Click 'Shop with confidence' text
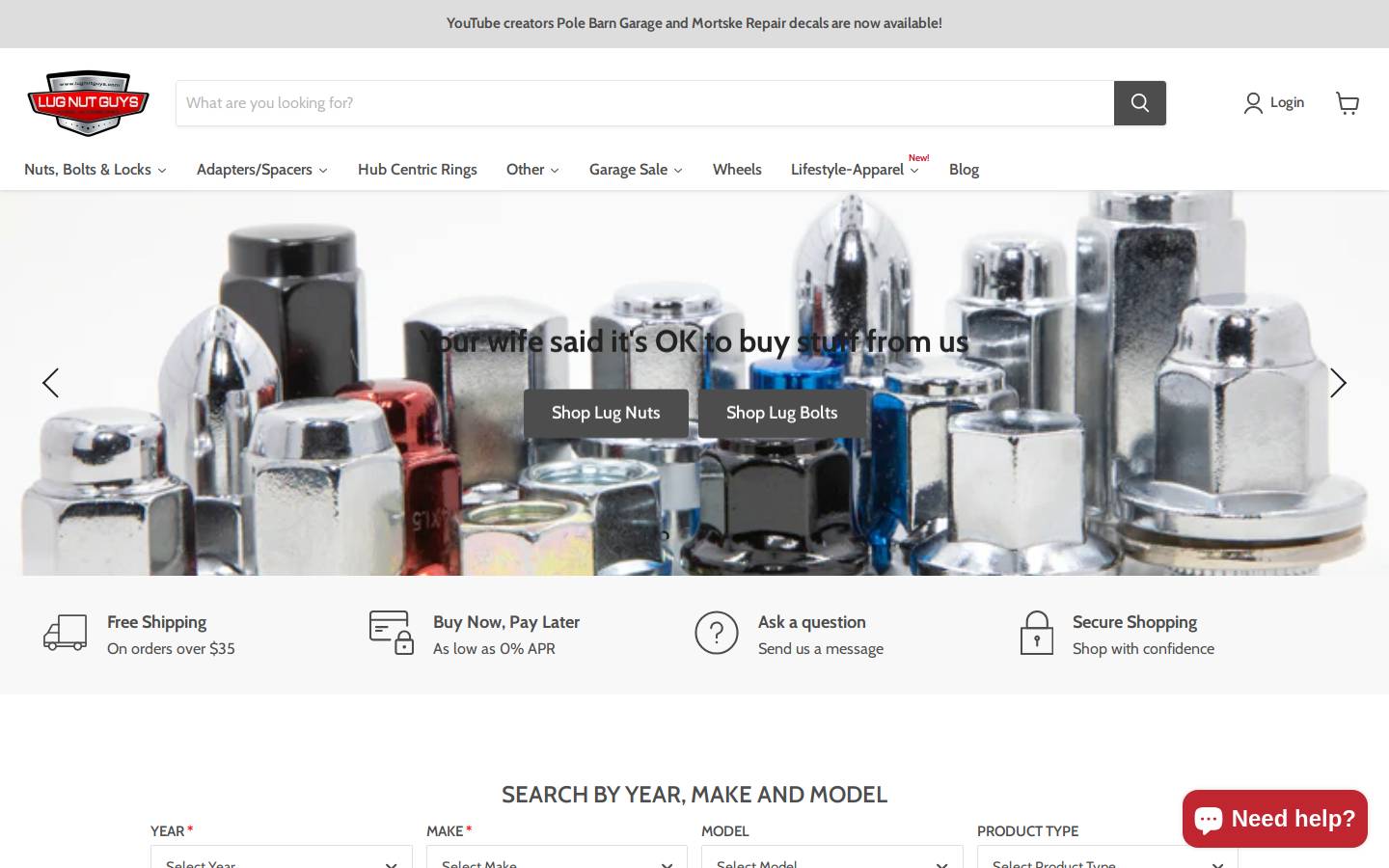Viewport: 1389px width, 868px height. click(x=1143, y=649)
